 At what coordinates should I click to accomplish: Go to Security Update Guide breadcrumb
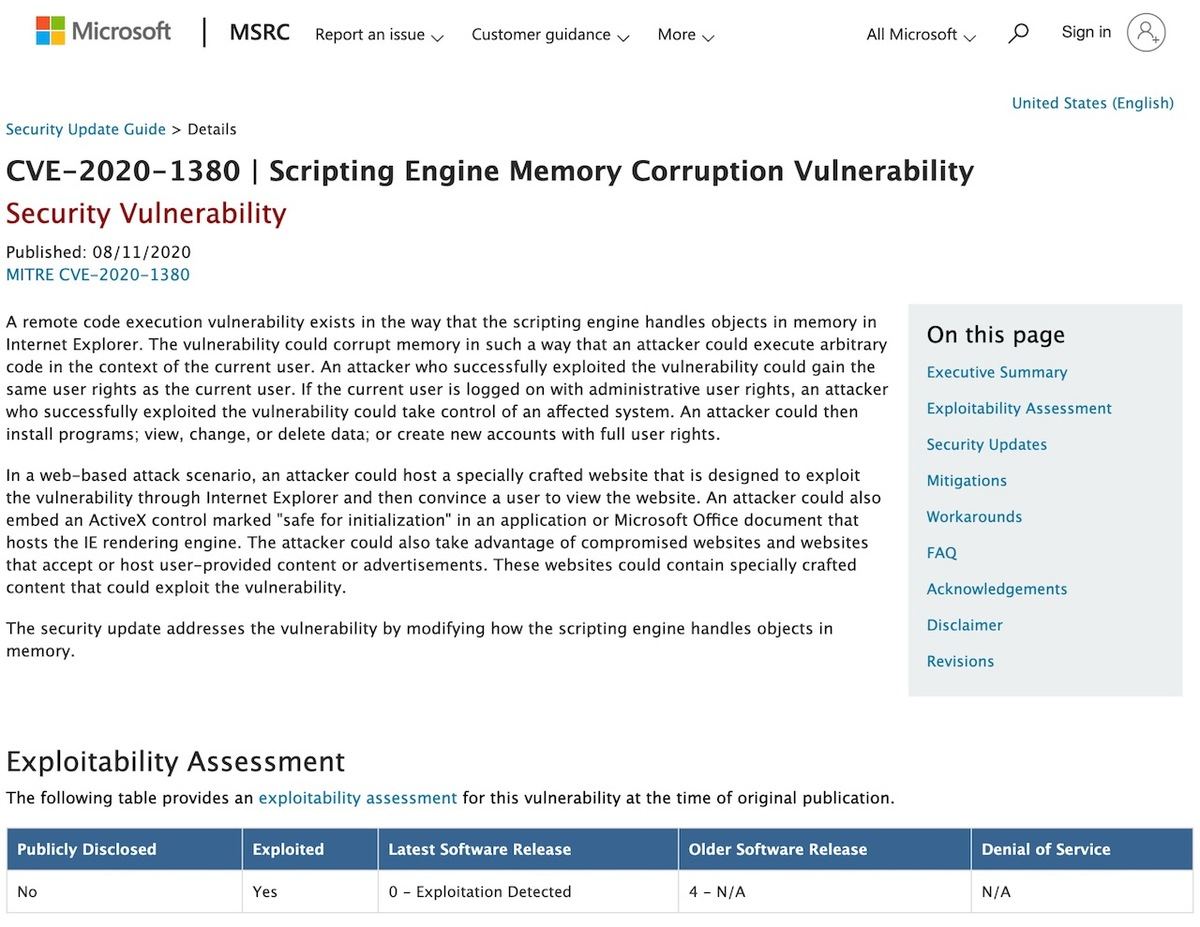[x=86, y=129]
